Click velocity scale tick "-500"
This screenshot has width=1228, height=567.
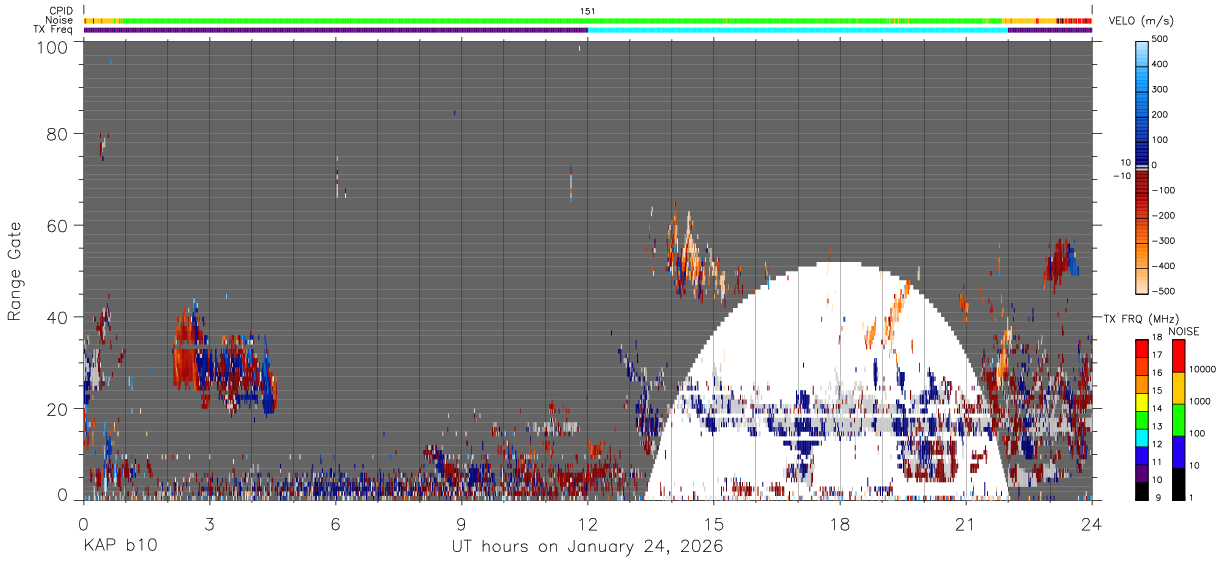tap(1166, 291)
